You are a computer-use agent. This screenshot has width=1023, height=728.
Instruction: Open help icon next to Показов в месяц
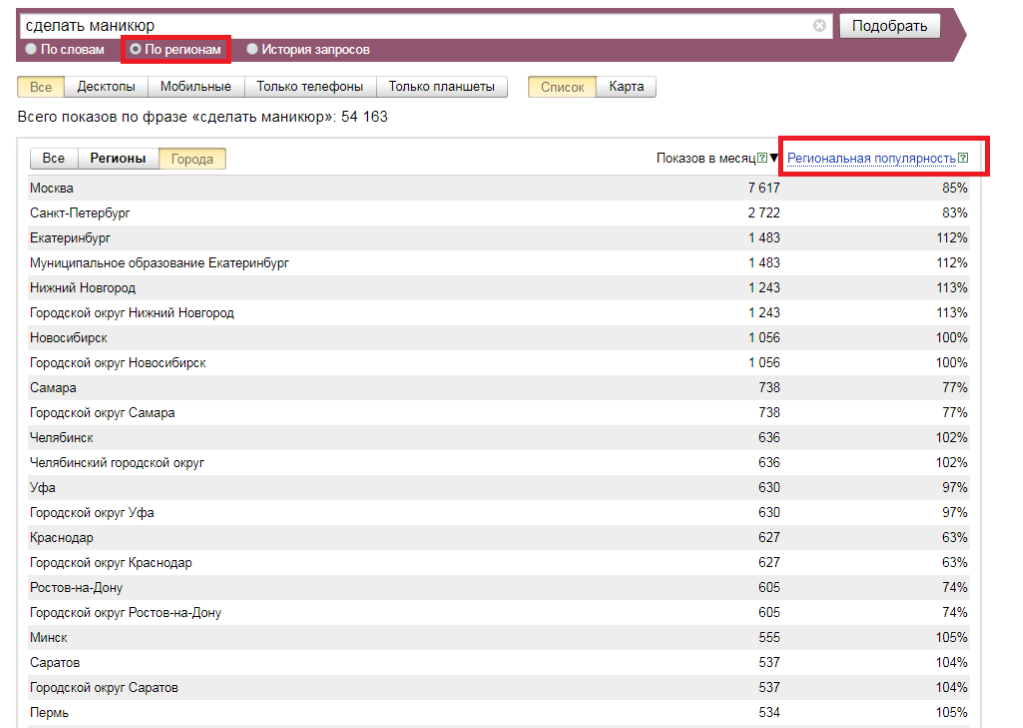(x=762, y=158)
